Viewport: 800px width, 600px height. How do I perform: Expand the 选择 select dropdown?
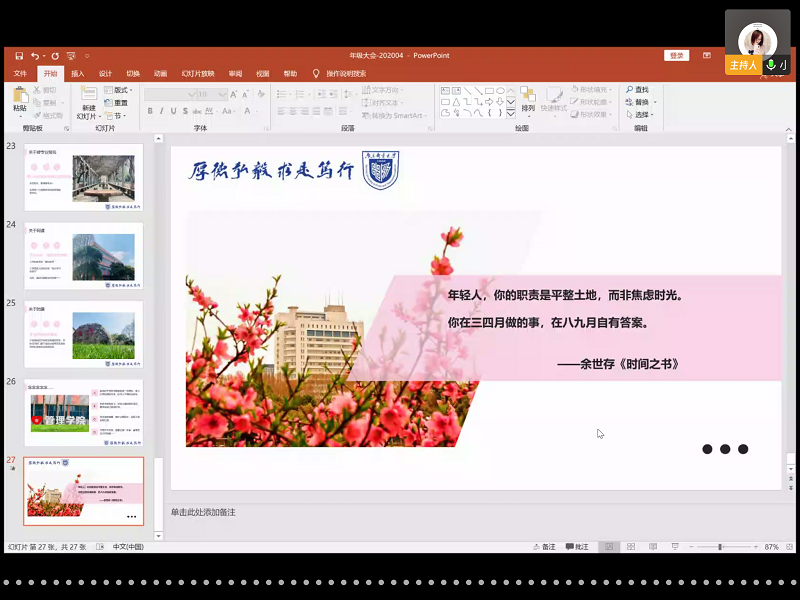(x=640, y=115)
